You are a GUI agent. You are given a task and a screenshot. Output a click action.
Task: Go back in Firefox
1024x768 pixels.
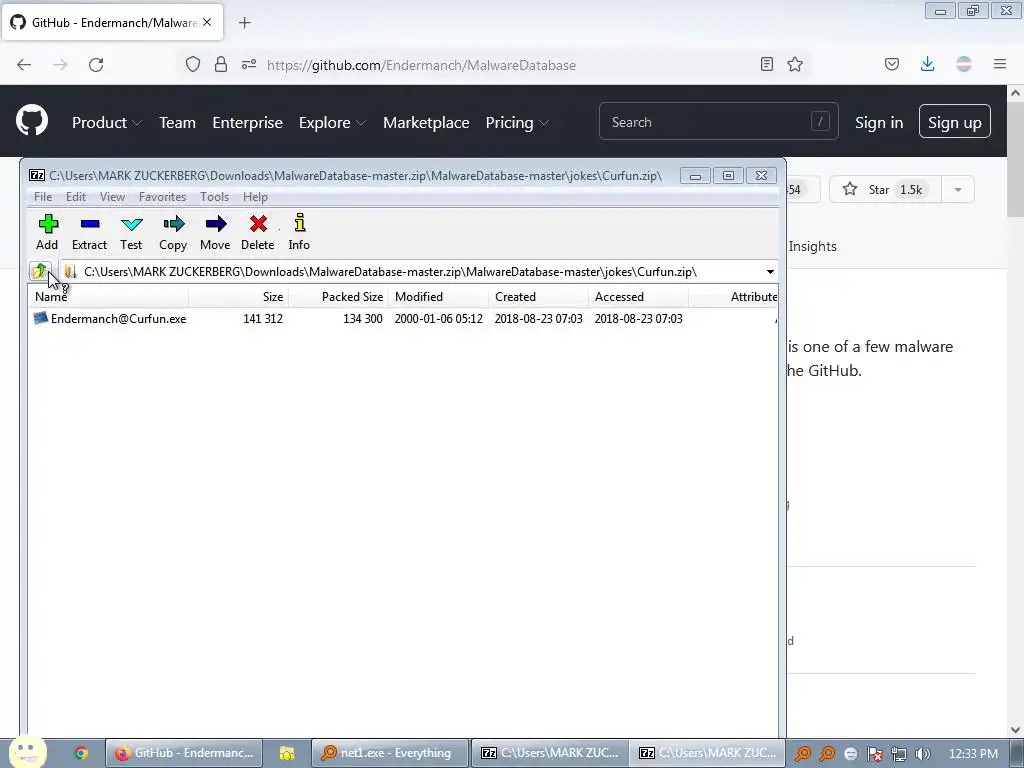(x=24, y=65)
